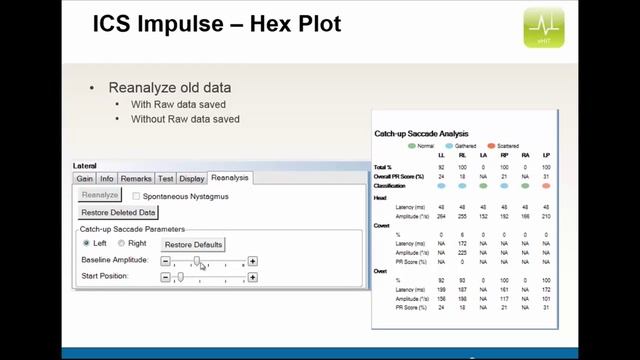Click the Catch-up Saccade Analysis heading
Viewport: 640px width, 360px height.
(421, 133)
